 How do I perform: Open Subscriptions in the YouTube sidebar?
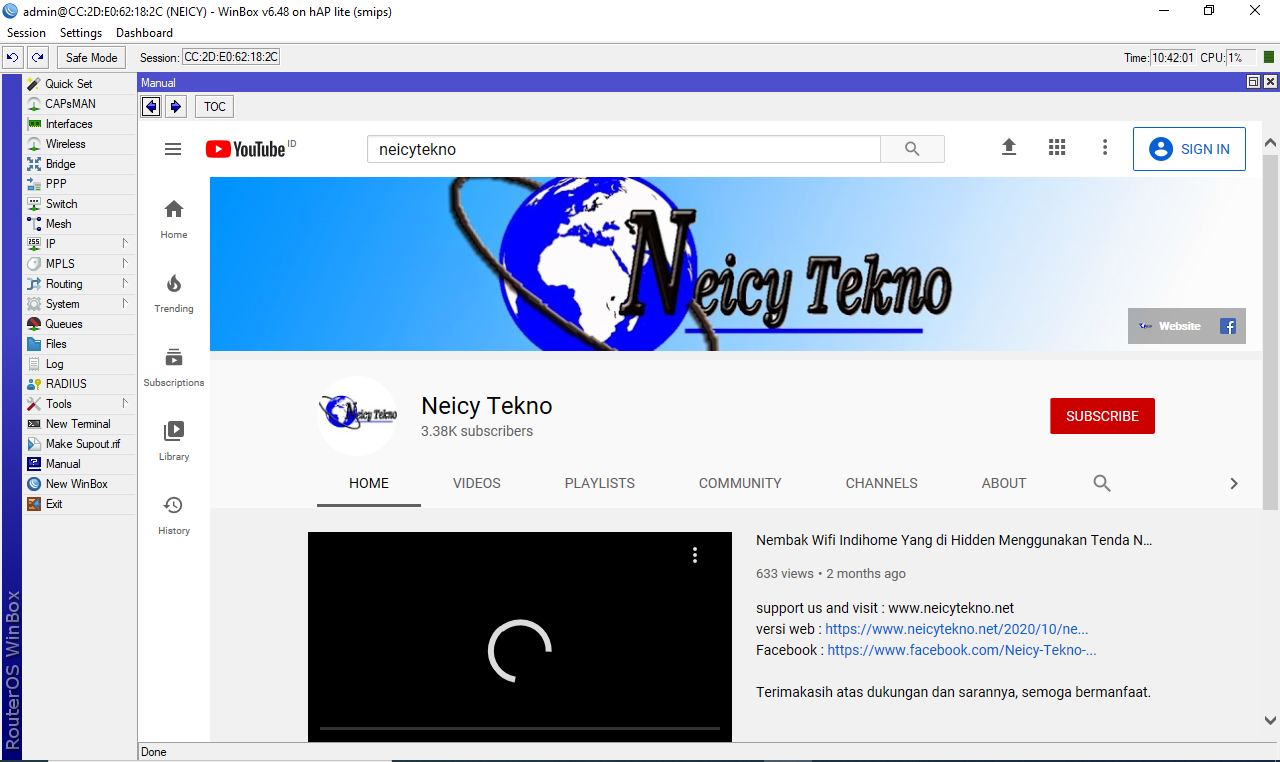tap(174, 368)
